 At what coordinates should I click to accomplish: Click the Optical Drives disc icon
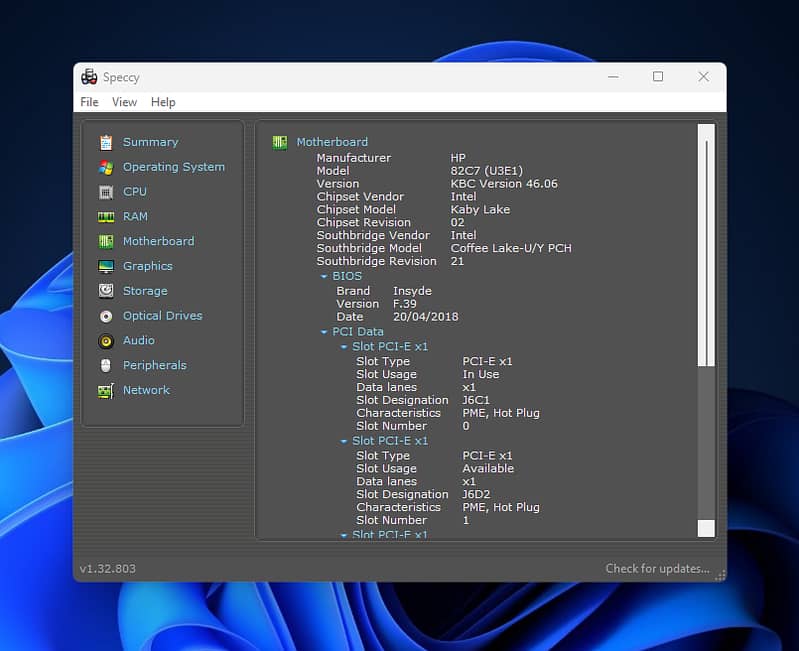click(x=106, y=316)
